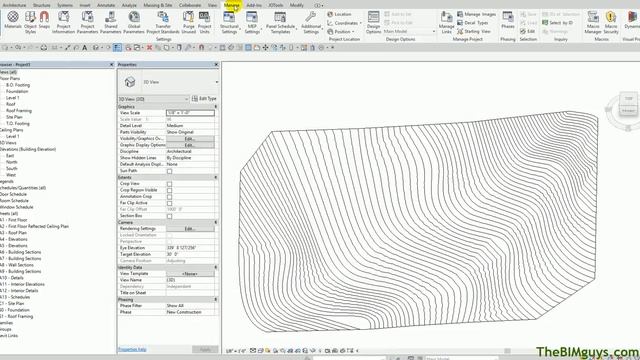
Task: Close the Properties panel
Action: tap(216, 64)
